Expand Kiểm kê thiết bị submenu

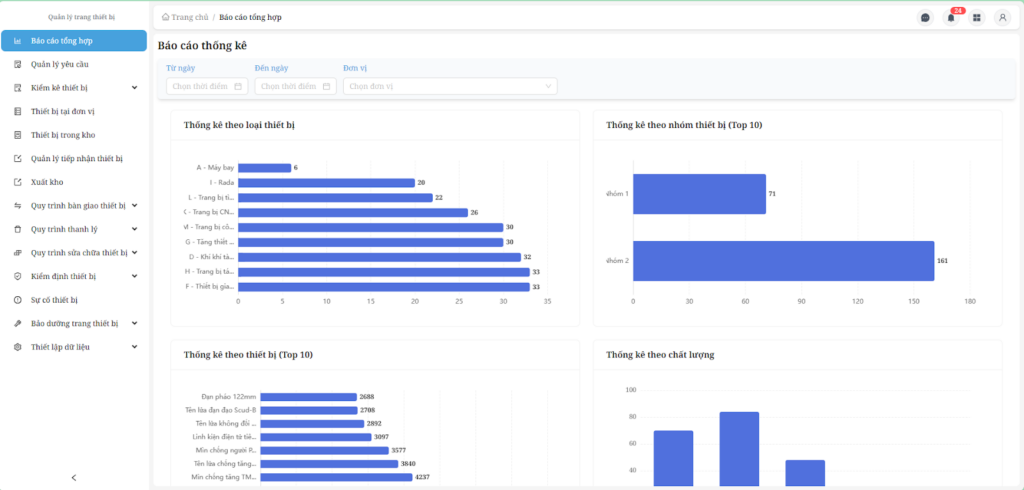pos(134,88)
